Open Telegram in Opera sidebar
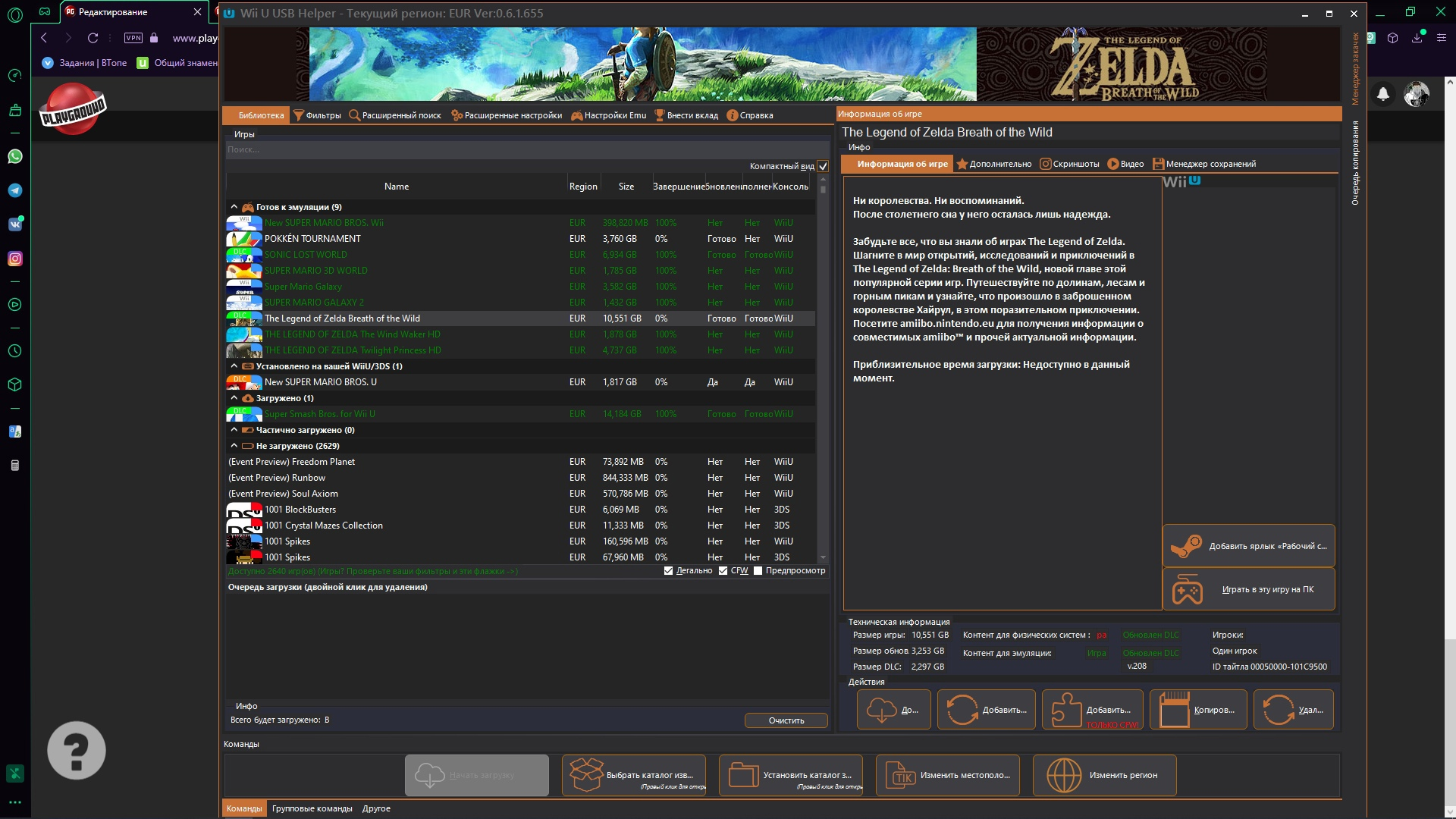Screen dimensions: 1456x819 14,190
